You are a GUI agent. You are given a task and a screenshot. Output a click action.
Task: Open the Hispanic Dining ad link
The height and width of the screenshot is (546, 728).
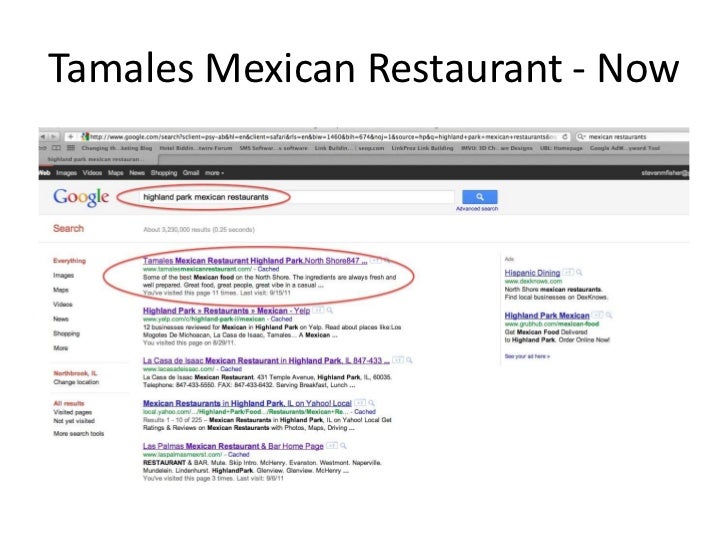pyautogui.click(x=532, y=273)
